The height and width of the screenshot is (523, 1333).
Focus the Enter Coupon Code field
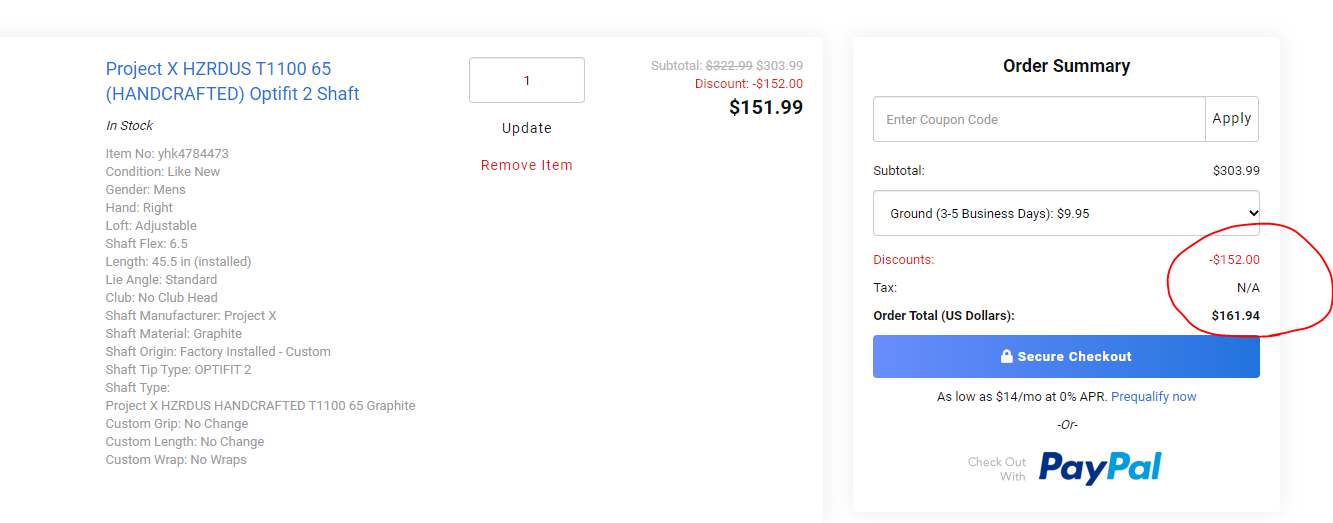[1039, 119]
